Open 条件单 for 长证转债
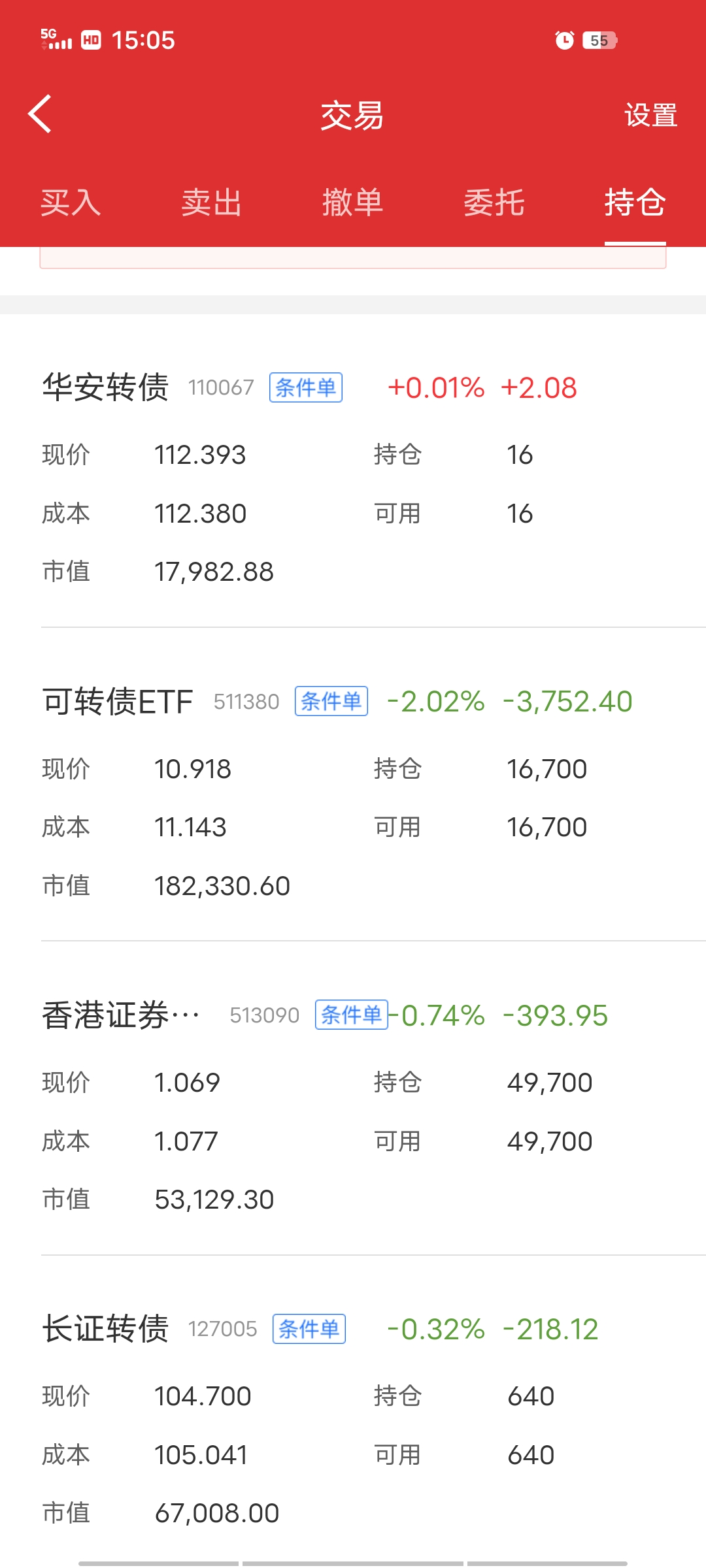 [x=309, y=1329]
